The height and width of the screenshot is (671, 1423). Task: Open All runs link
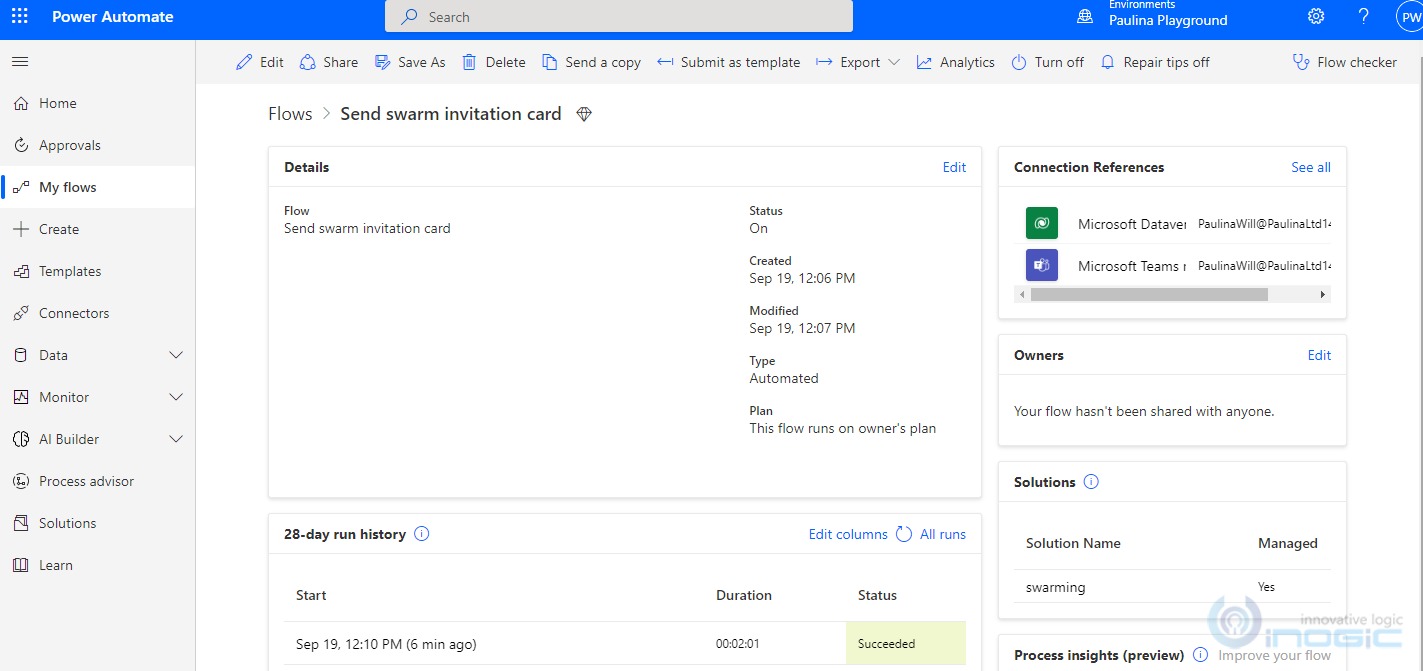pyautogui.click(x=943, y=534)
